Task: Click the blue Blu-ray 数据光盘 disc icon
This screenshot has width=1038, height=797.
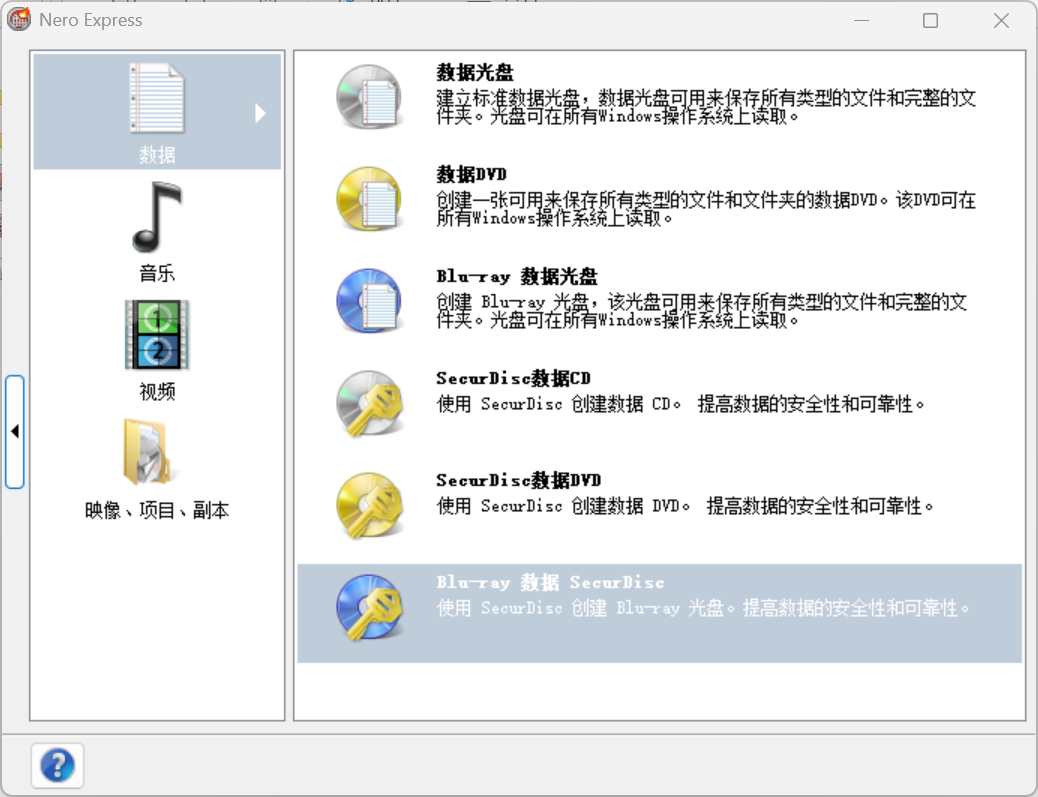Action: [368, 301]
